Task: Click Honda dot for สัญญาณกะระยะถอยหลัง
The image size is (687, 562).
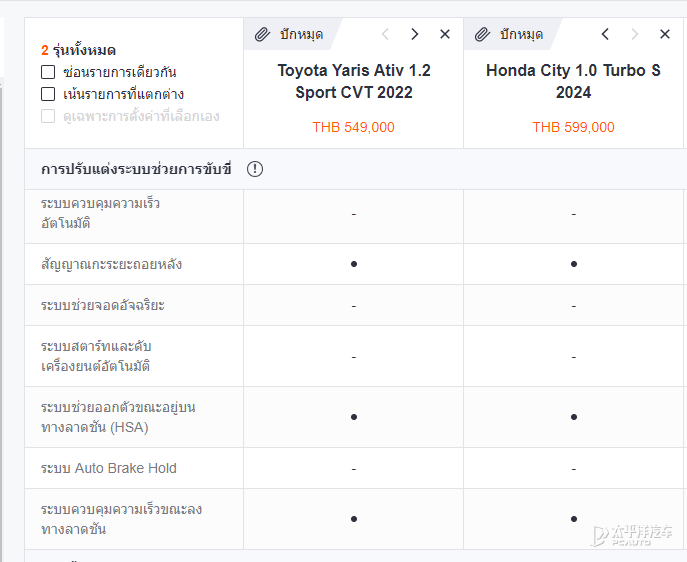Action: coord(574,264)
